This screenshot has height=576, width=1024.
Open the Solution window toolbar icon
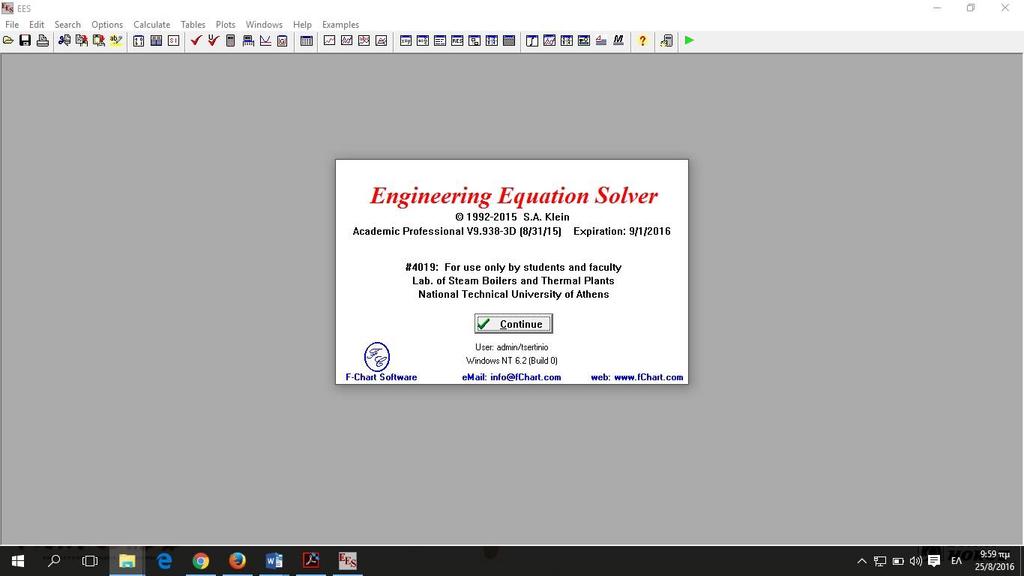[x=440, y=40]
